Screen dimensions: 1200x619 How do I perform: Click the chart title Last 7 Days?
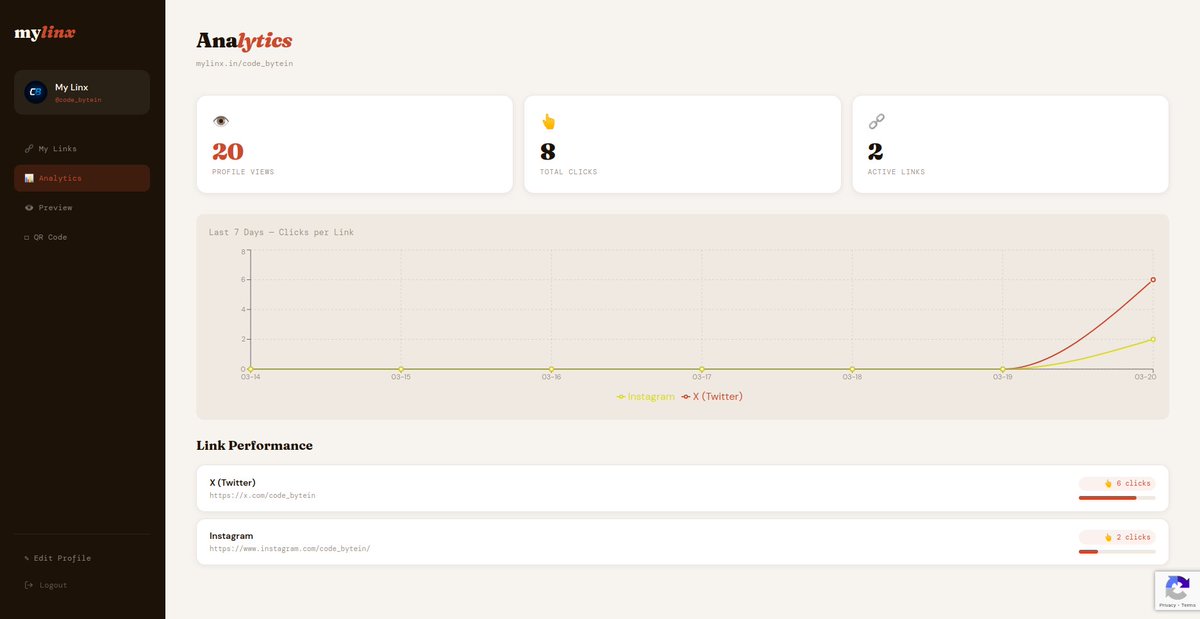click(281, 232)
